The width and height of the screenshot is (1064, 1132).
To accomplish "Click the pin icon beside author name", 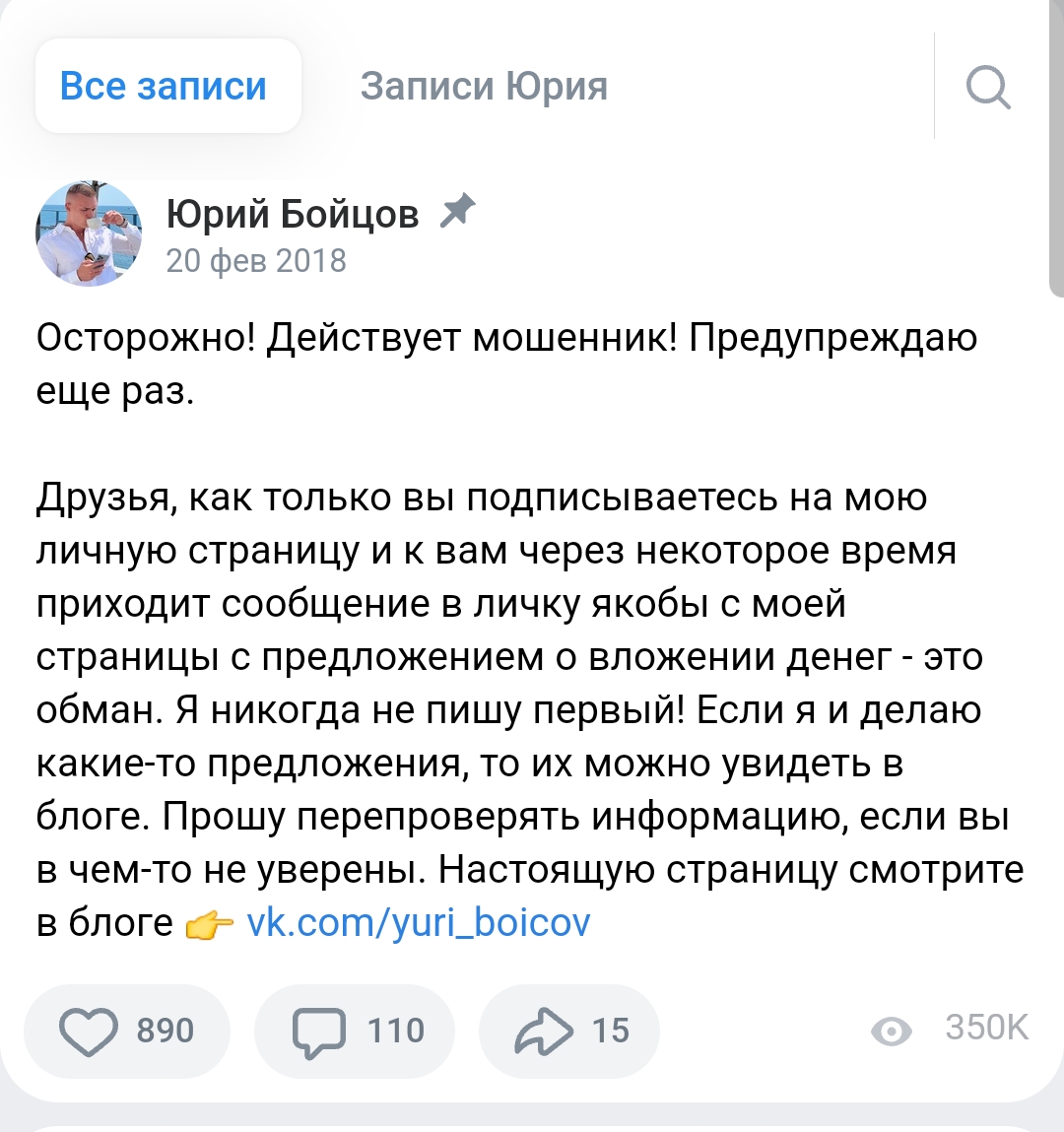I will pyautogui.click(x=457, y=211).
